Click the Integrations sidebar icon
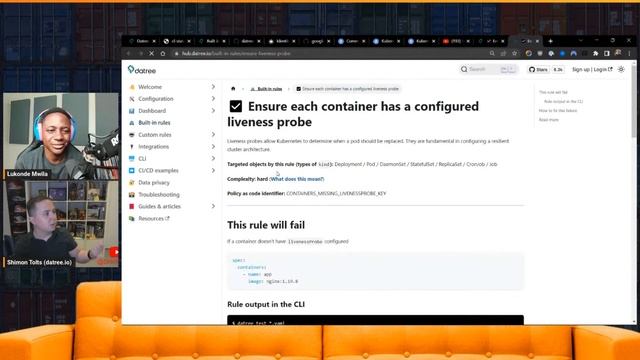Screen dimensions: 640x360 (132, 147)
